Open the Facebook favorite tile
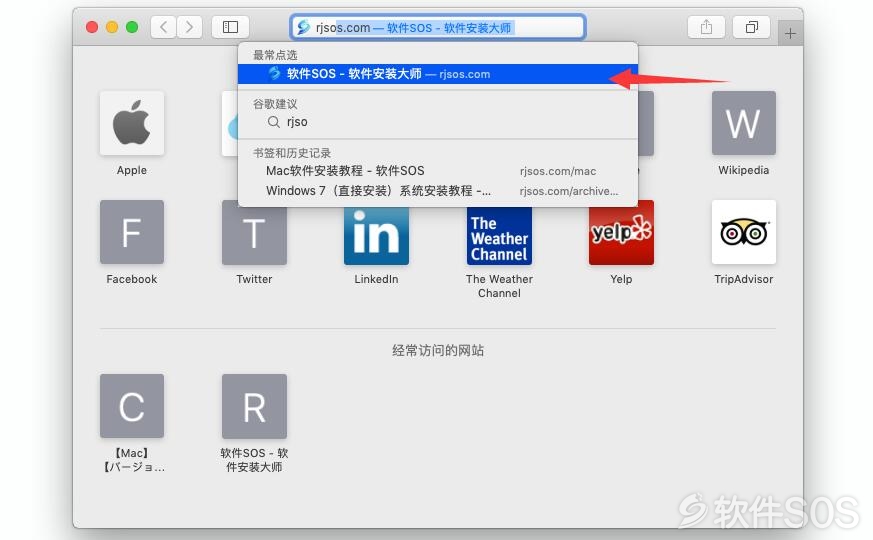 pos(132,232)
